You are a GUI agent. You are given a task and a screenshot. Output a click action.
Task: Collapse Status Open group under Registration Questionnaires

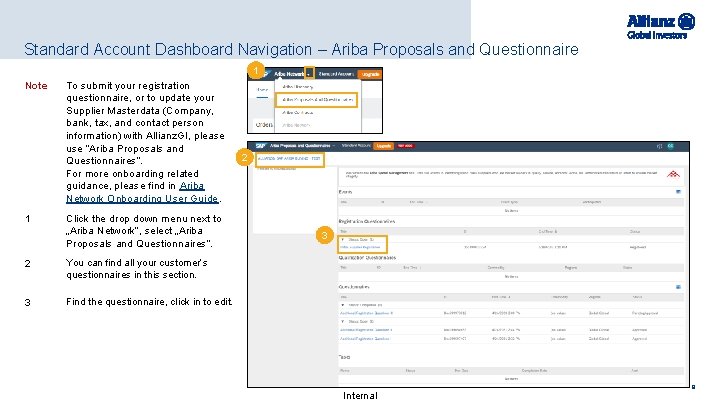point(343,240)
